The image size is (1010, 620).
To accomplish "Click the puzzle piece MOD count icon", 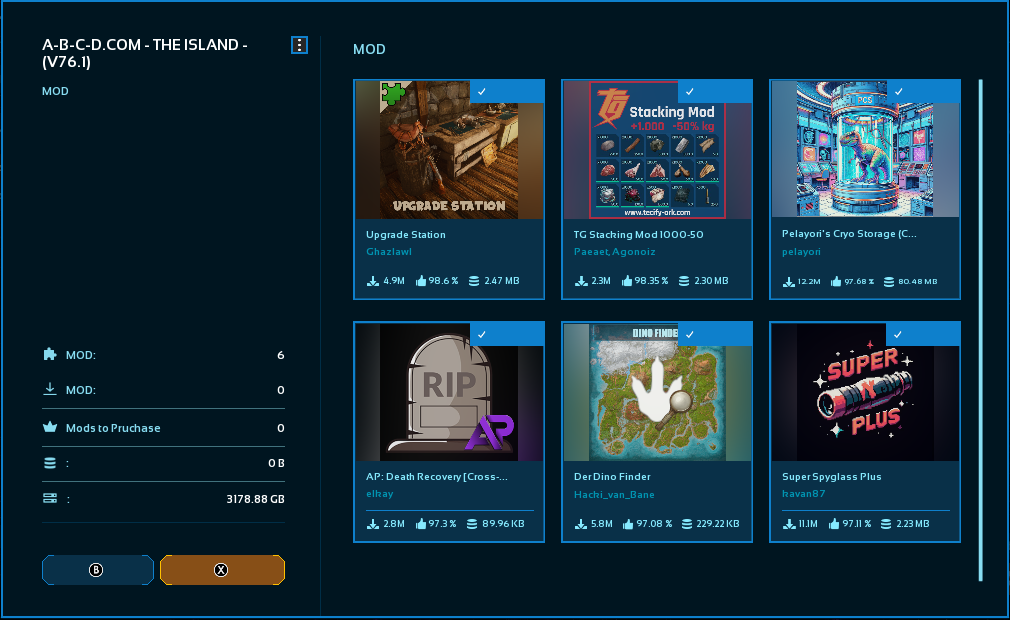I will click(x=50, y=355).
